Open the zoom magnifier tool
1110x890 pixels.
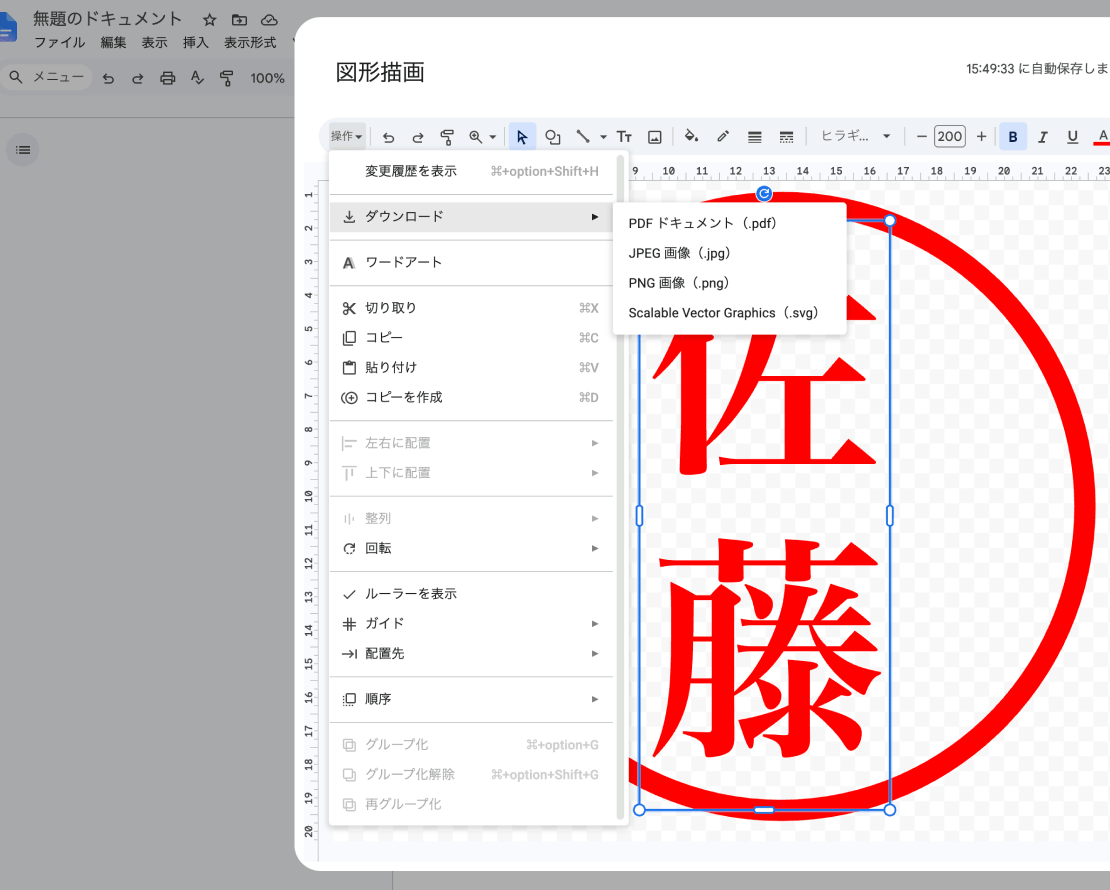(x=476, y=137)
